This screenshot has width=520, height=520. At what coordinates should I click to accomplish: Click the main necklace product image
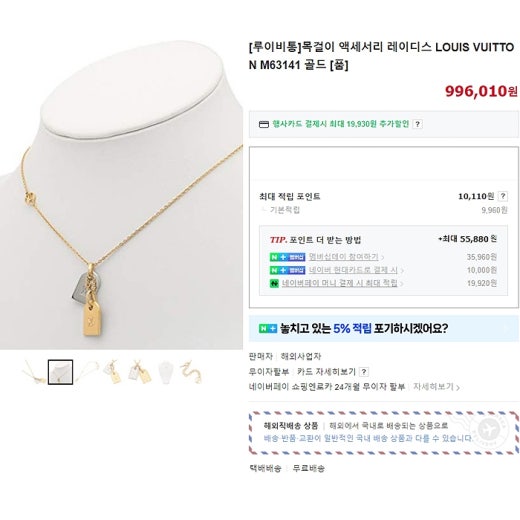click(121, 195)
